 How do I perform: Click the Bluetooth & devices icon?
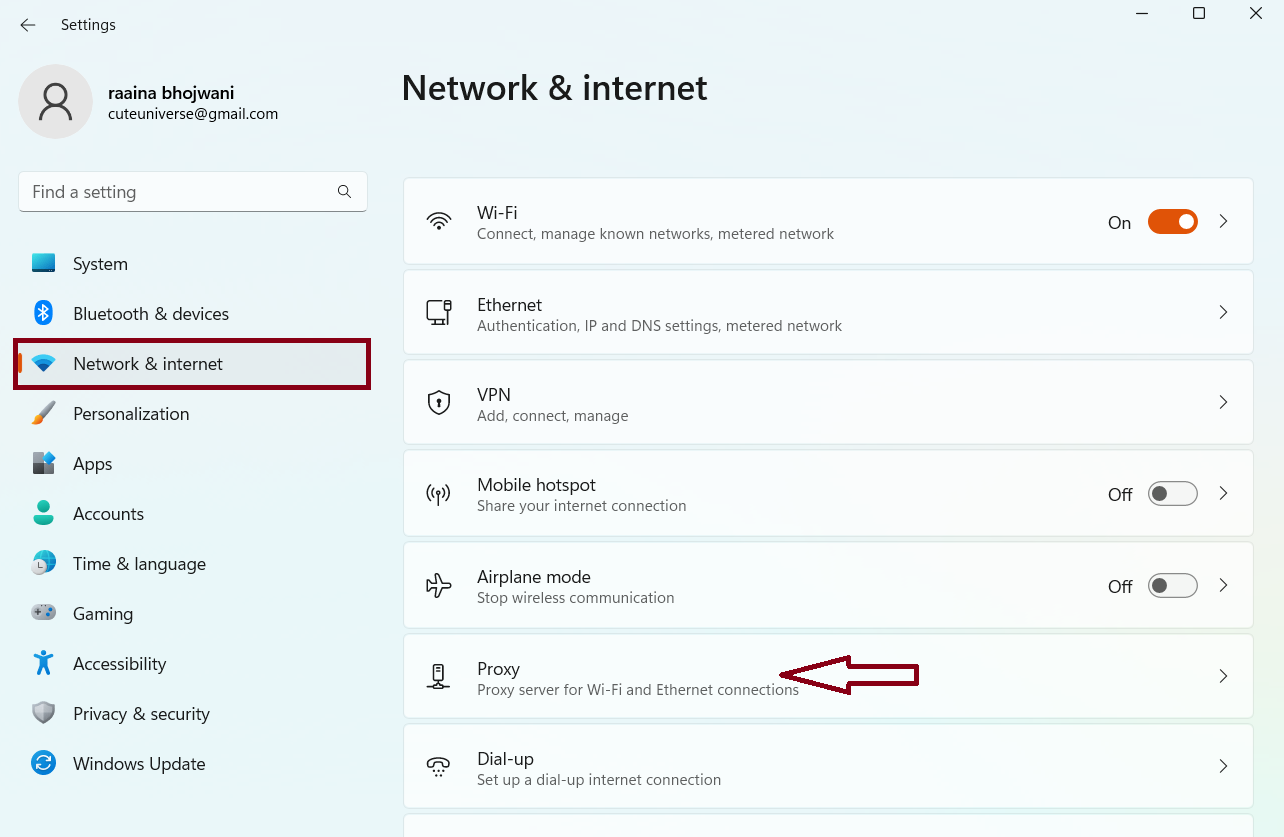click(x=43, y=313)
